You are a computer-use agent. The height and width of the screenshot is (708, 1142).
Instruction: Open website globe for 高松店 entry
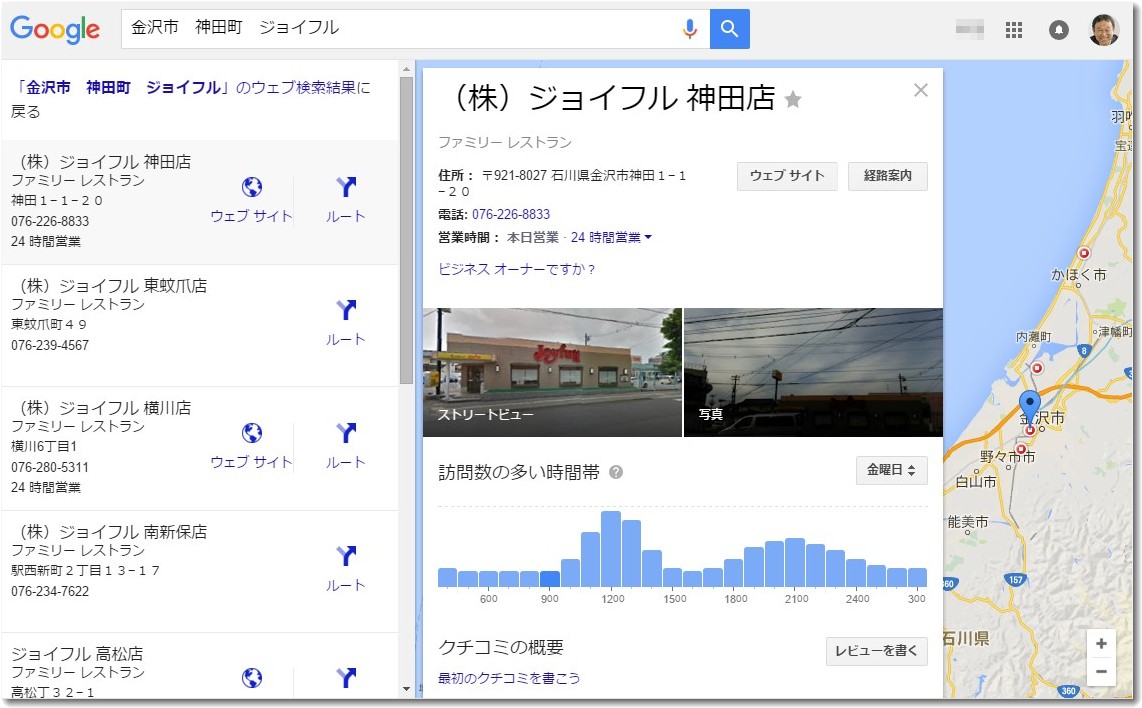click(x=252, y=678)
